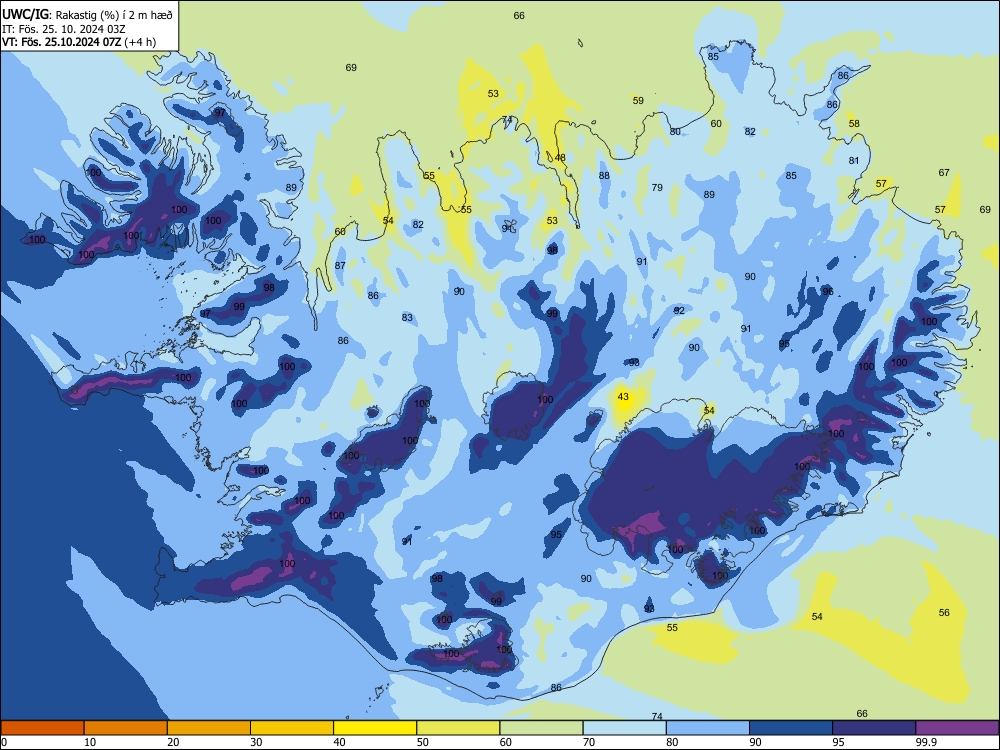Click the '88' humidity value on the map

[604, 175]
